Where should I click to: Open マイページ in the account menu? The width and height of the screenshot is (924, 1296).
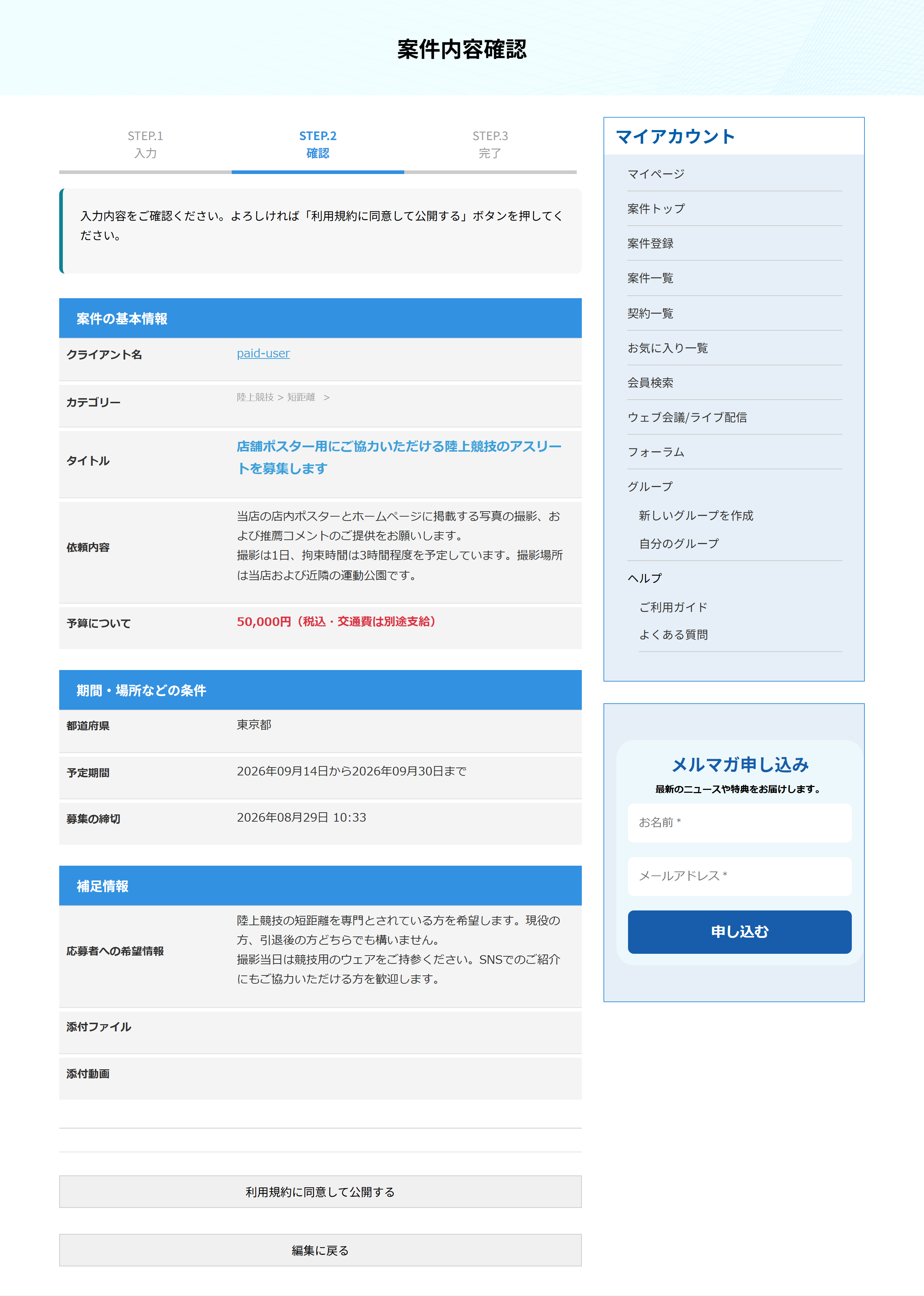[655, 174]
